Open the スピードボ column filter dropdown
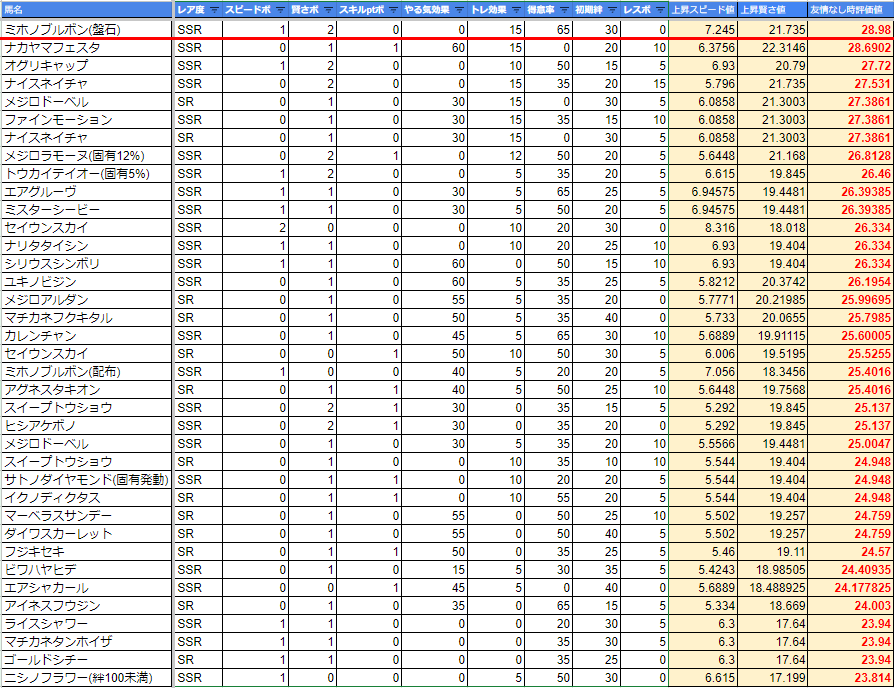 pos(280,10)
